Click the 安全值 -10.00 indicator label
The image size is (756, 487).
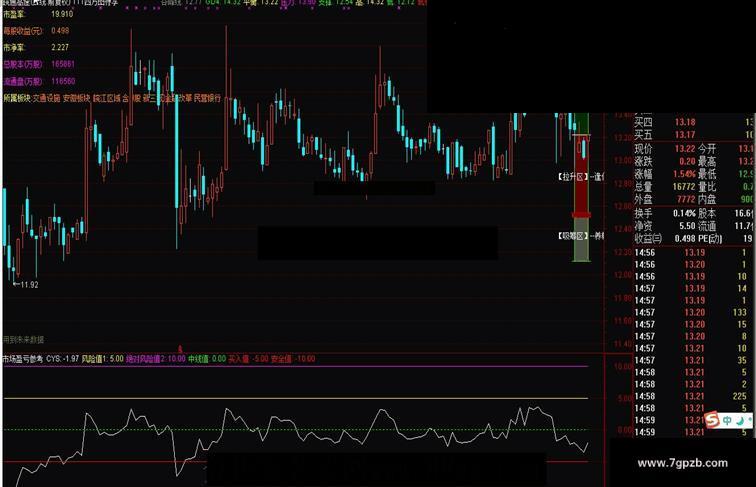click(293, 359)
